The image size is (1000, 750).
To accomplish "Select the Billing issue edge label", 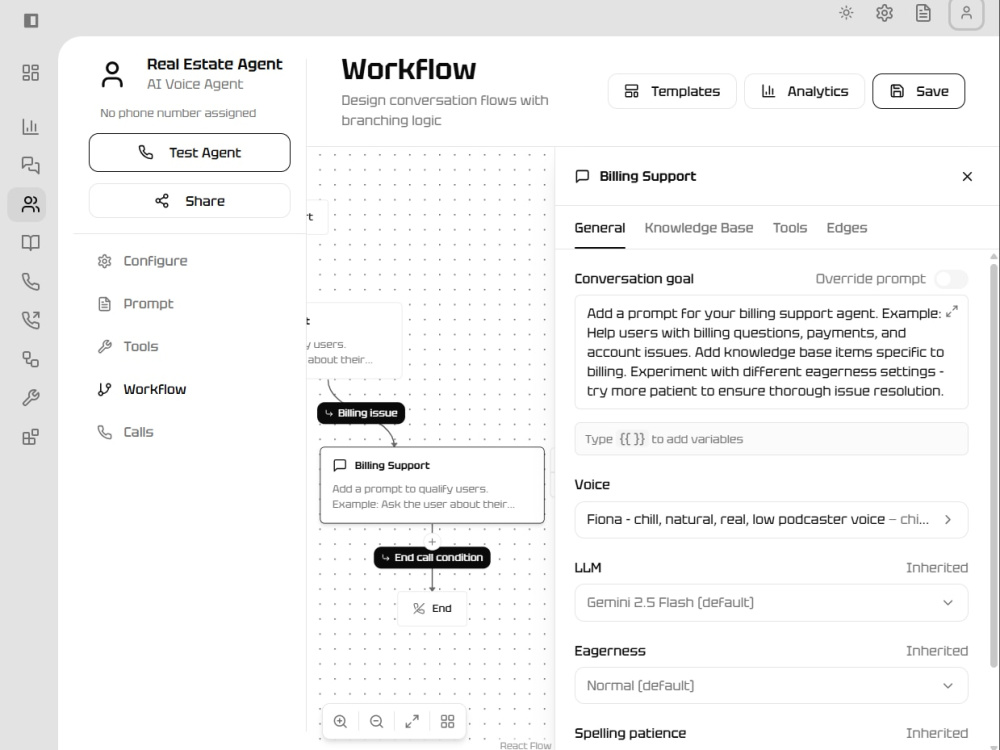I will (x=361, y=413).
